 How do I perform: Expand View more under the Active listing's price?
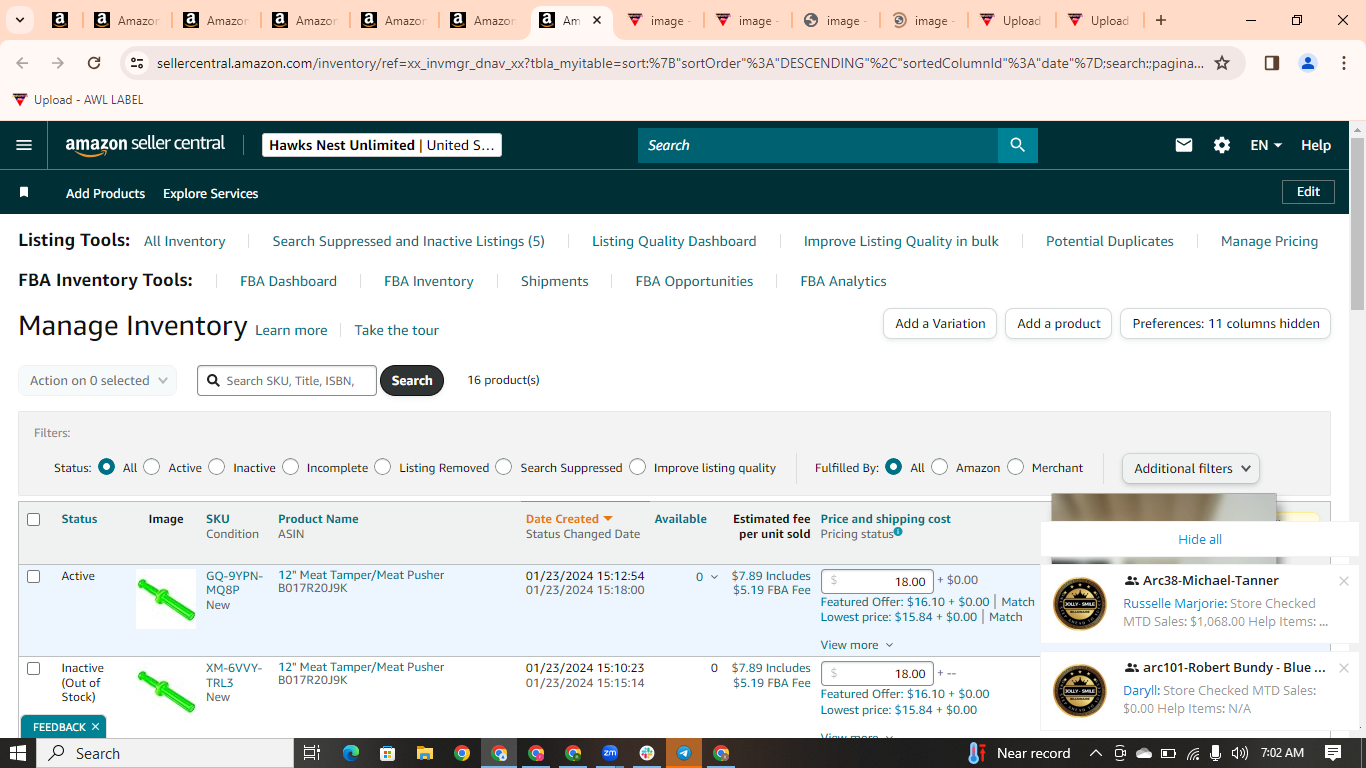click(x=857, y=645)
